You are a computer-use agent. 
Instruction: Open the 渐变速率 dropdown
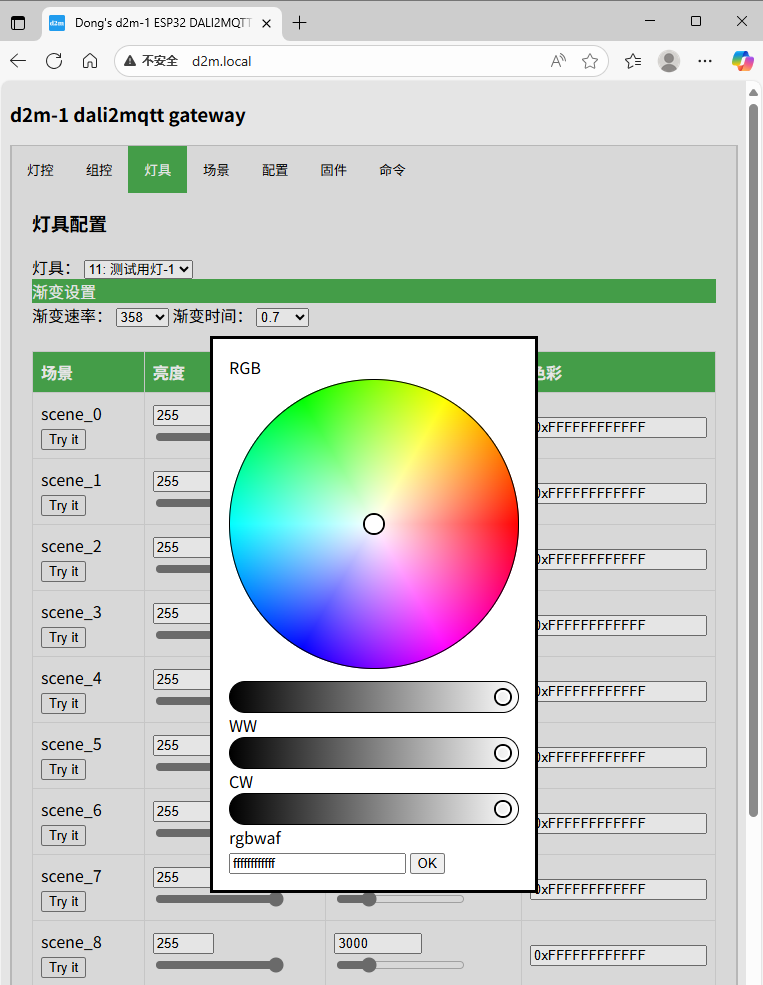point(142,317)
